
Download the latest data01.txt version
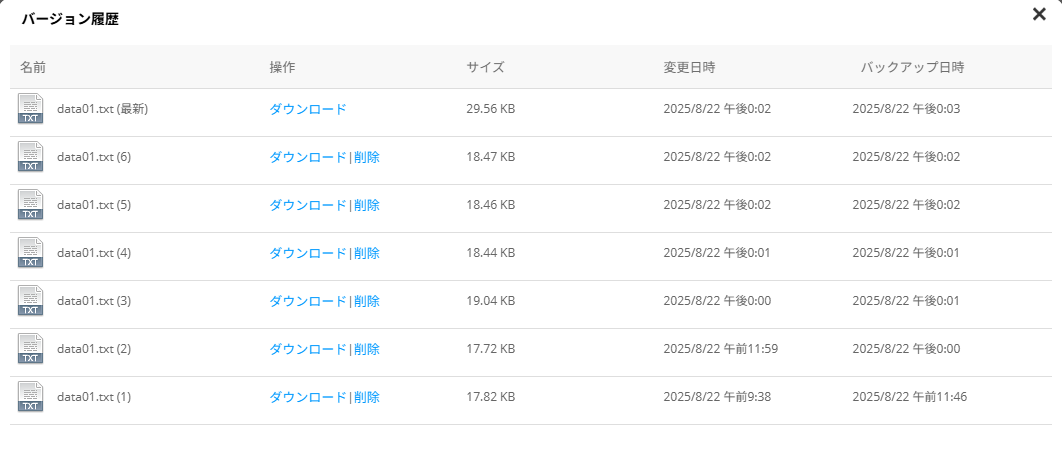point(308,109)
